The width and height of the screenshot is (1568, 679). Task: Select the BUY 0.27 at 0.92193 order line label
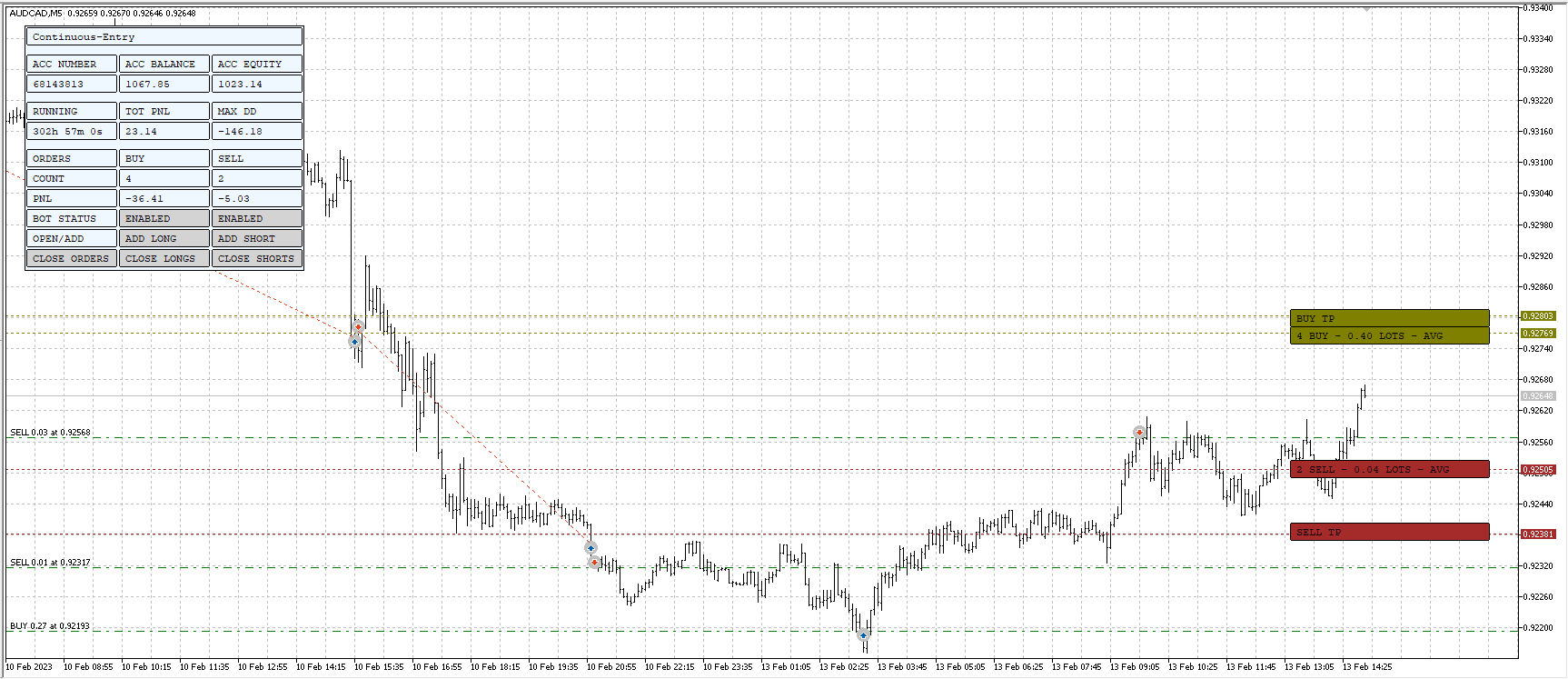coord(50,626)
